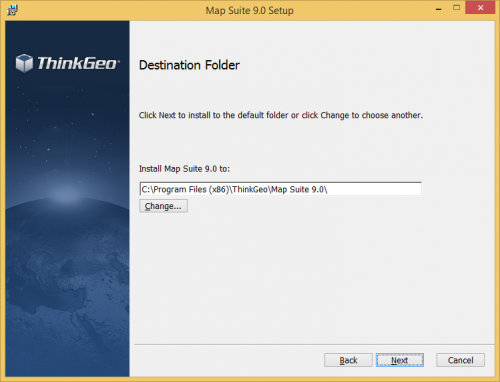Click the 'Install Map Suite 9.0 to:' label

(184, 169)
